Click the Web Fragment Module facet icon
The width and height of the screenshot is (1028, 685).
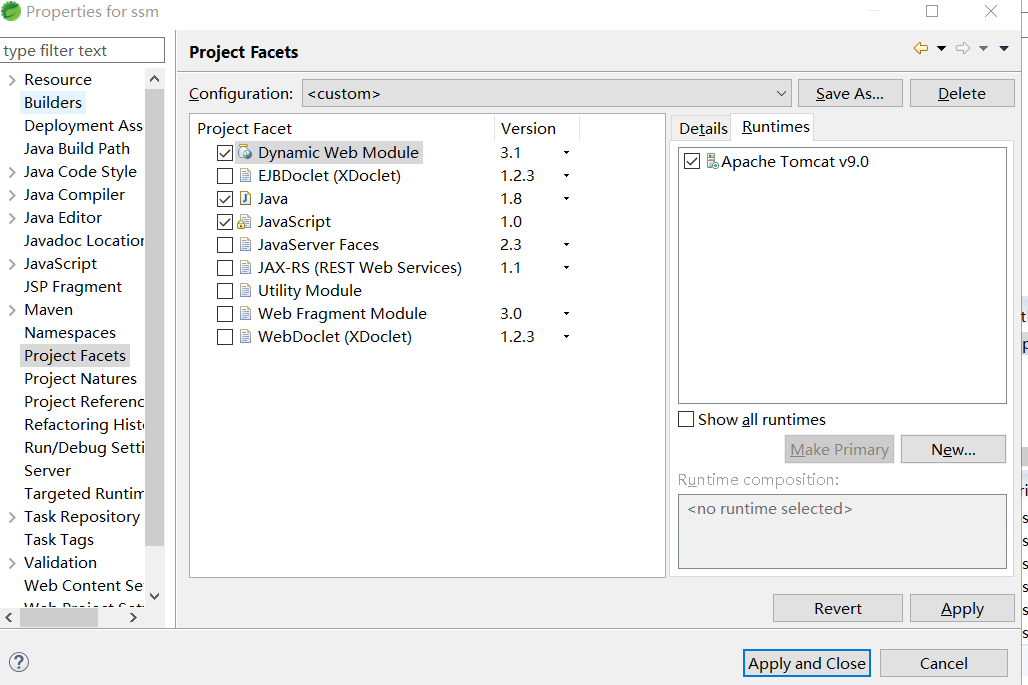pos(245,313)
